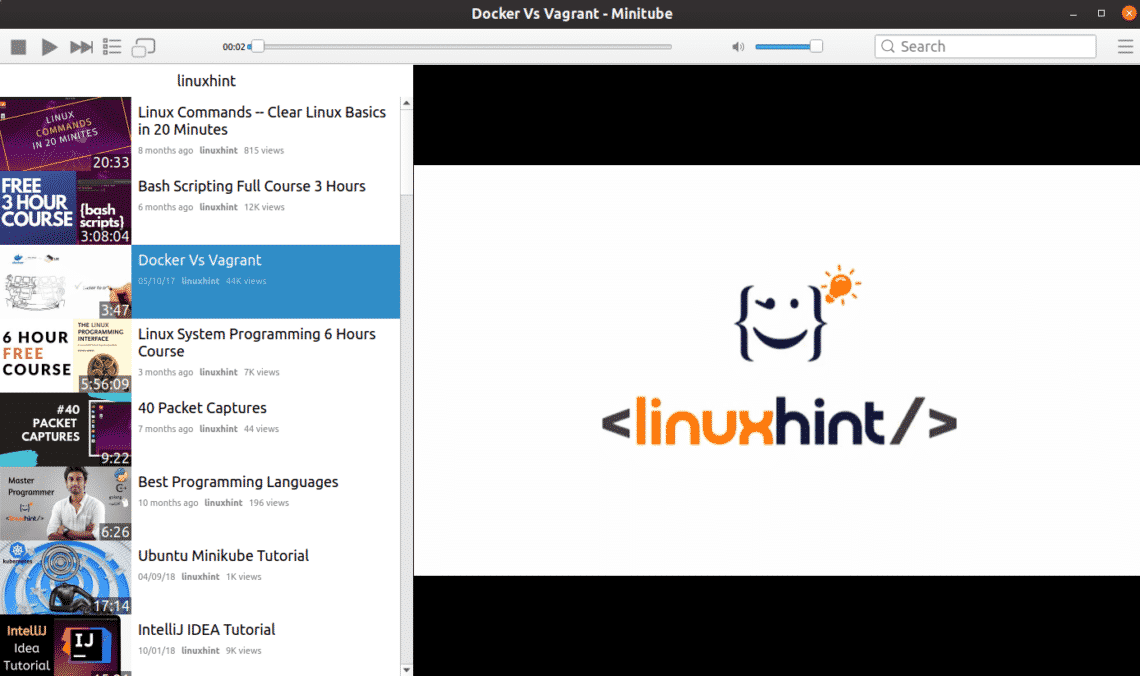The width and height of the screenshot is (1140, 676).
Task: Mute audio via speaker icon
Action: click(738, 47)
